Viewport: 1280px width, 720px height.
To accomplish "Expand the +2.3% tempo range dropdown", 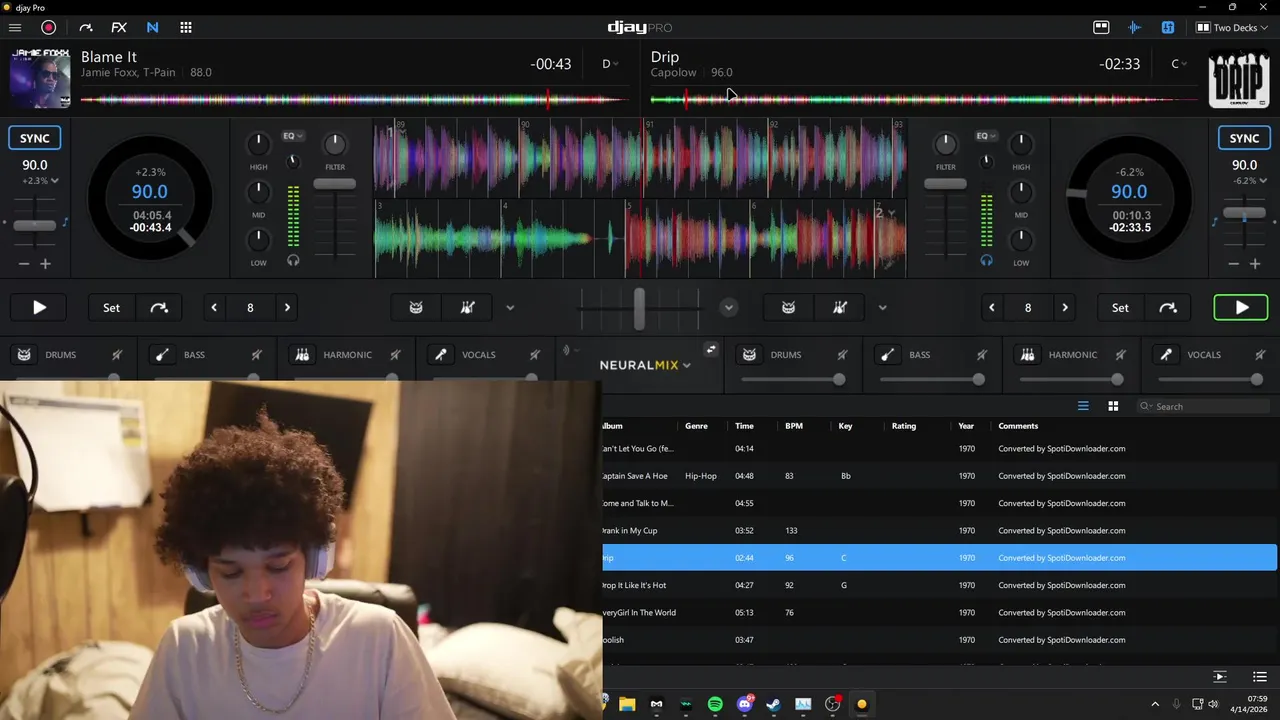I will coord(40,181).
